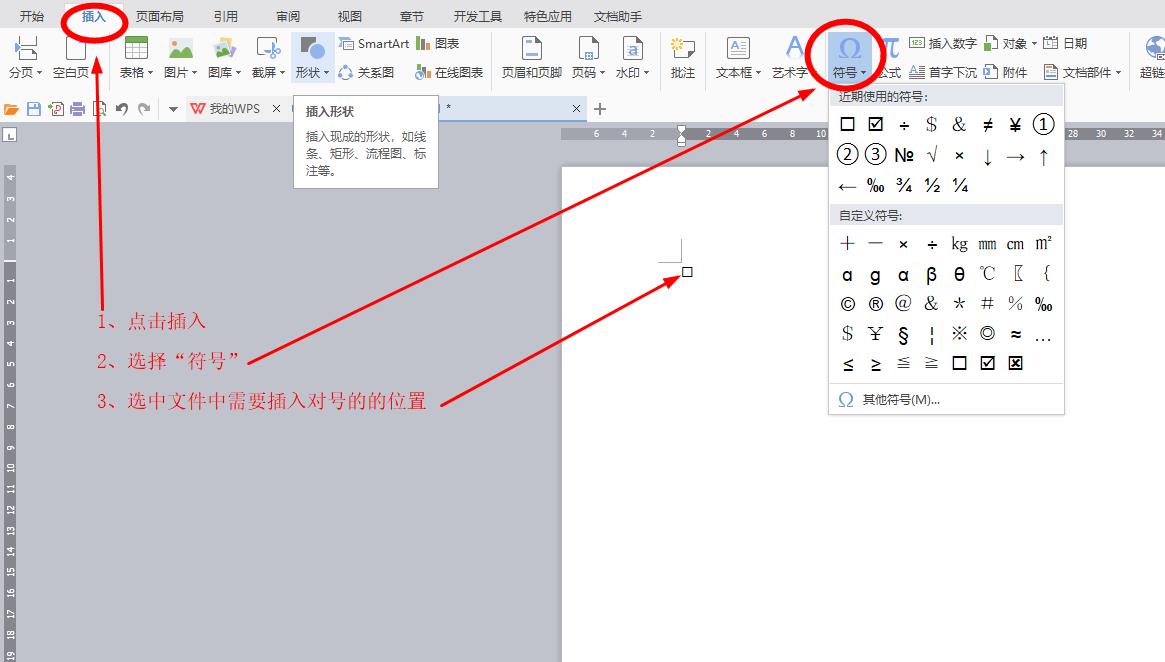Click the 插入数字 insert number button
1165x662 pixels.
click(x=943, y=44)
